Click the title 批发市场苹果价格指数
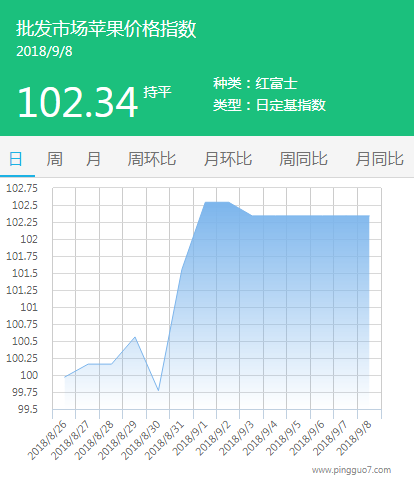The image size is (414, 482). tap(106, 29)
